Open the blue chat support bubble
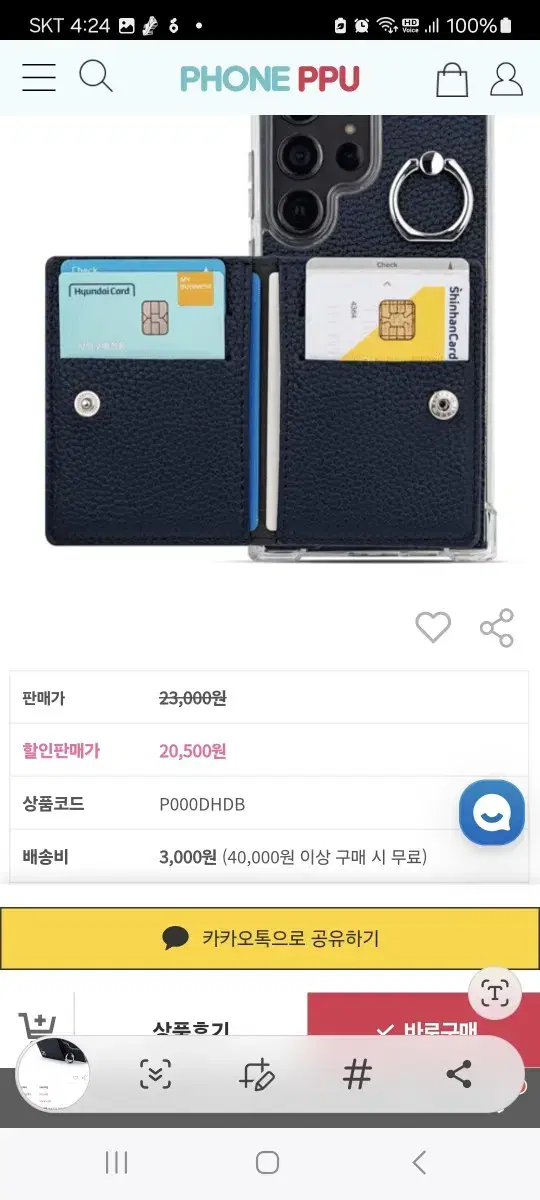The image size is (540, 1200). (x=492, y=812)
